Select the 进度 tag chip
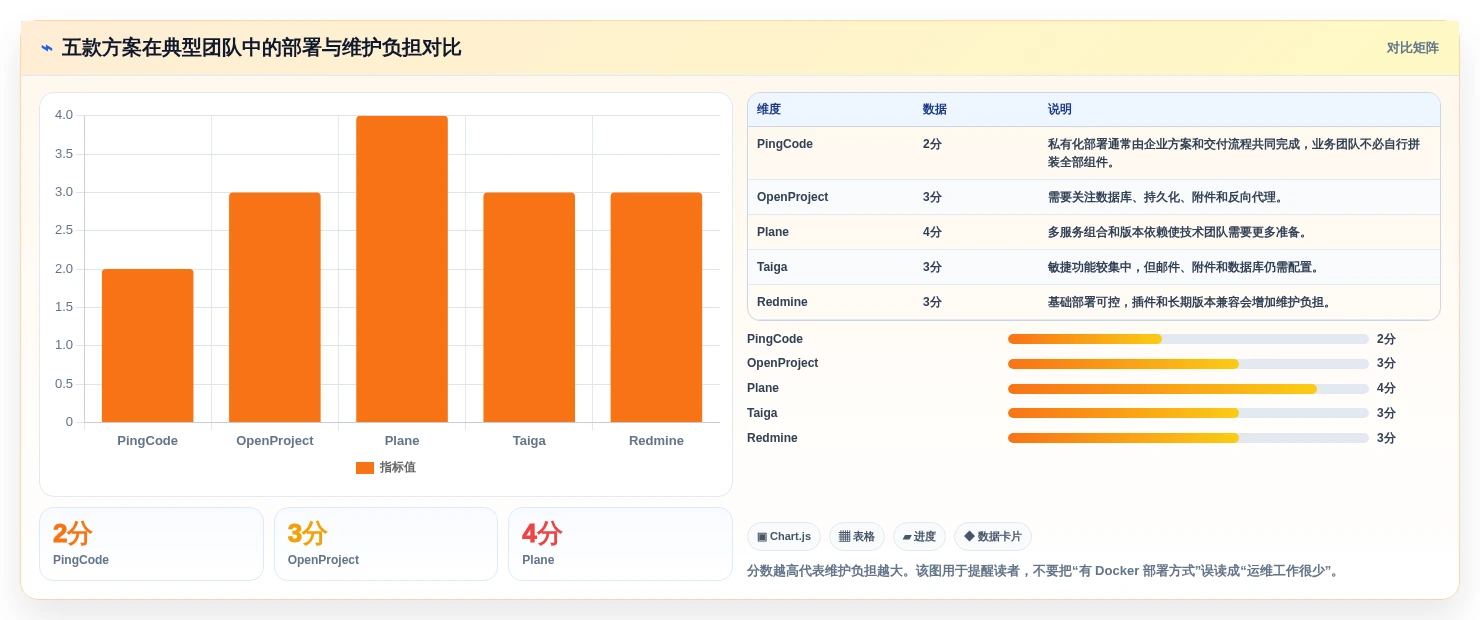The height and width of the screenshot is (620, 1480). (x=919, y=537)
